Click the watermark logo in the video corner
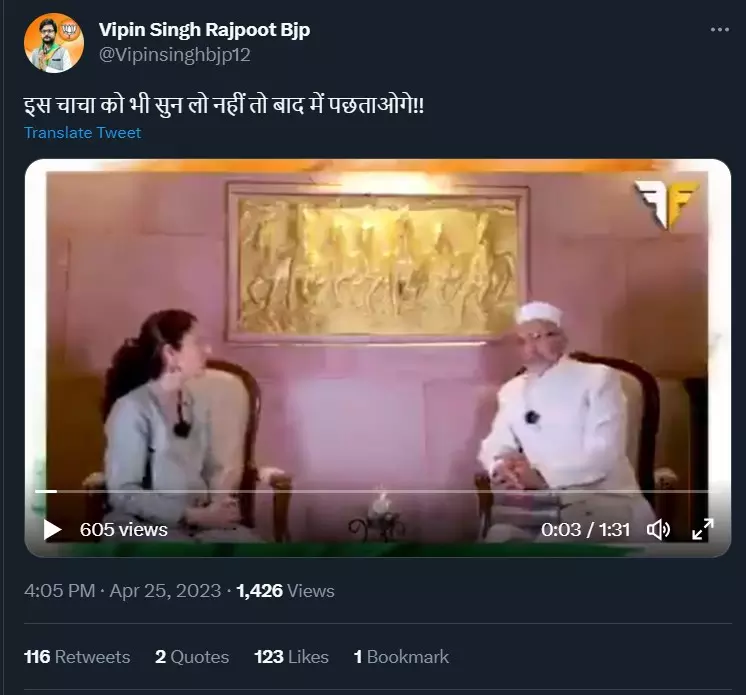Screen dimensions: 746x695 point(667,203)
